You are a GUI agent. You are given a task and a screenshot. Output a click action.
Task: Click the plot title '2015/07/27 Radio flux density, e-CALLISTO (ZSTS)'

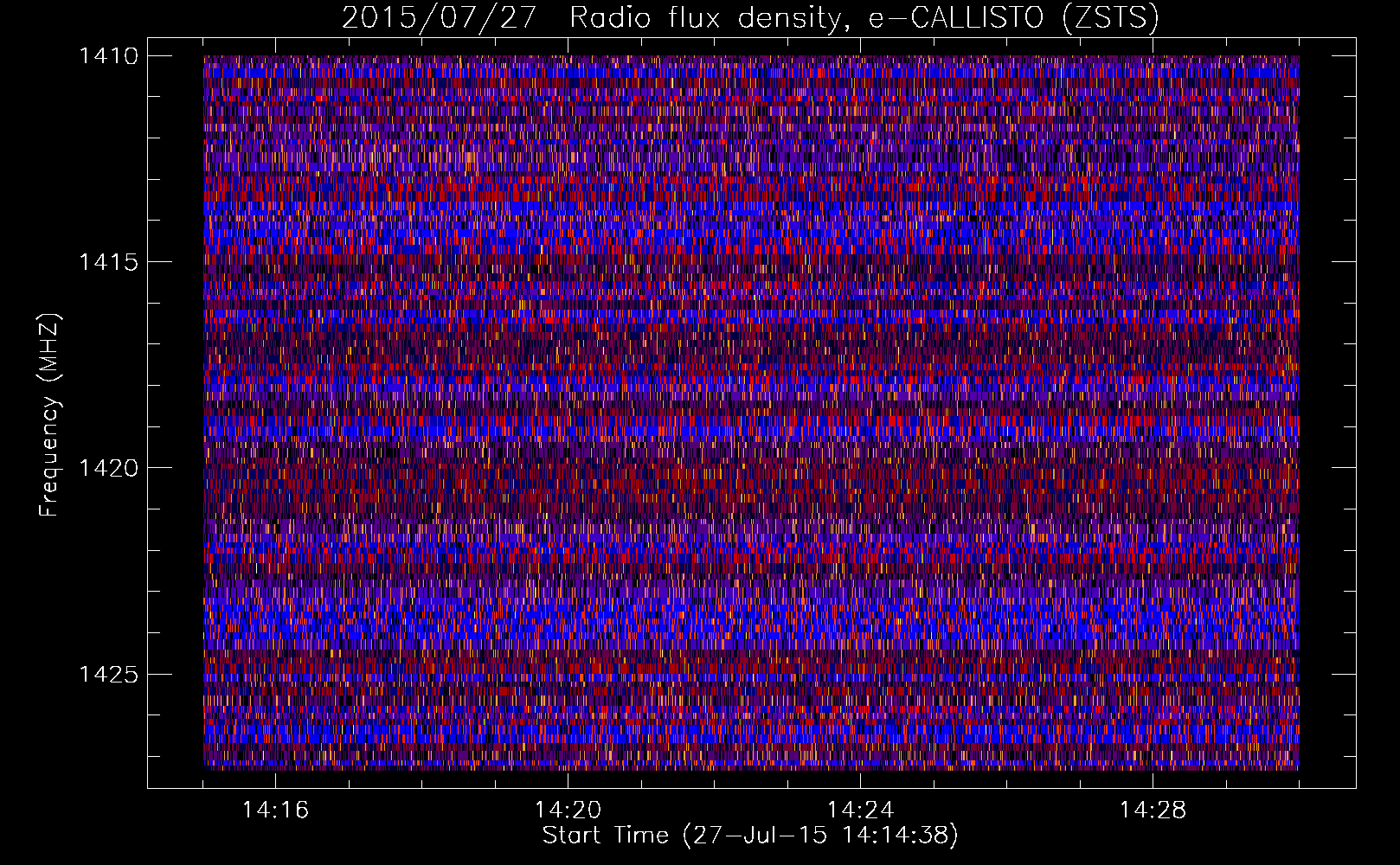point(750,18)
